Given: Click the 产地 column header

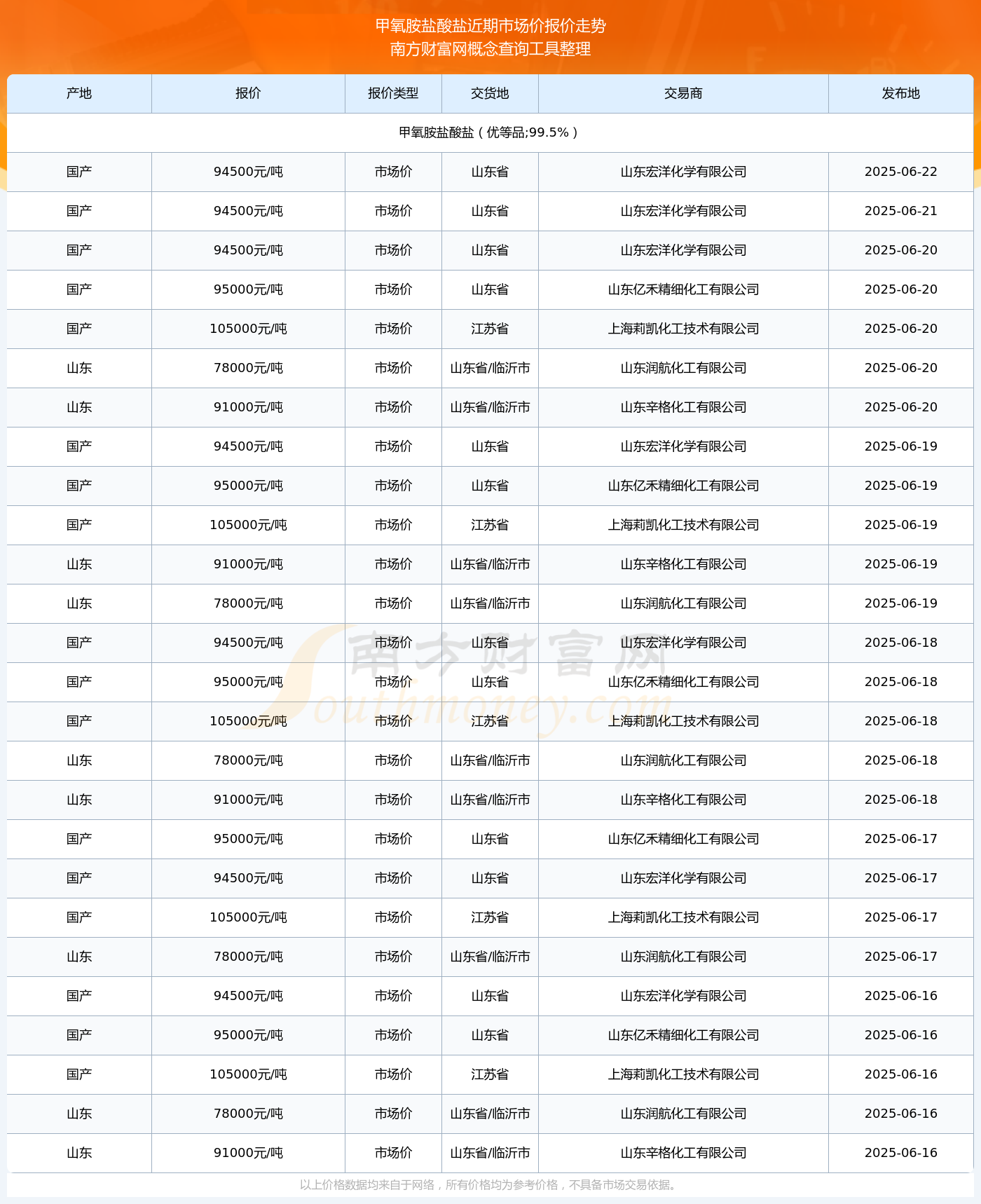Looking at the screenshot, I should pos(79,93).
